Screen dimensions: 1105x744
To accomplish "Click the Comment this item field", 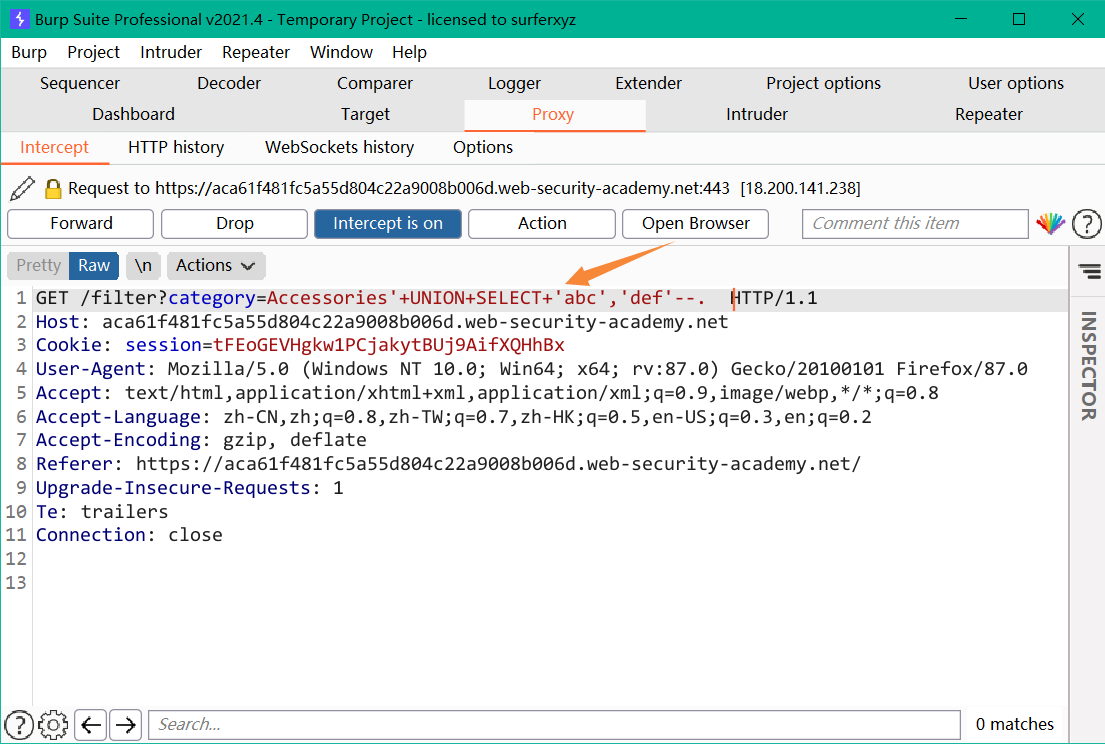I will click(915, 224).
